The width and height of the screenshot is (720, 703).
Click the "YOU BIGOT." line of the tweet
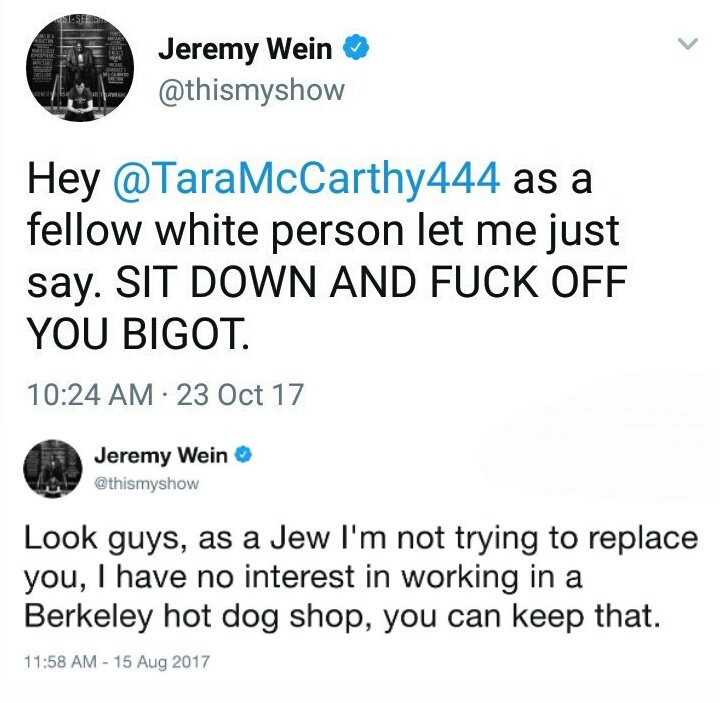pyautogui.click(x=138, y=332)
